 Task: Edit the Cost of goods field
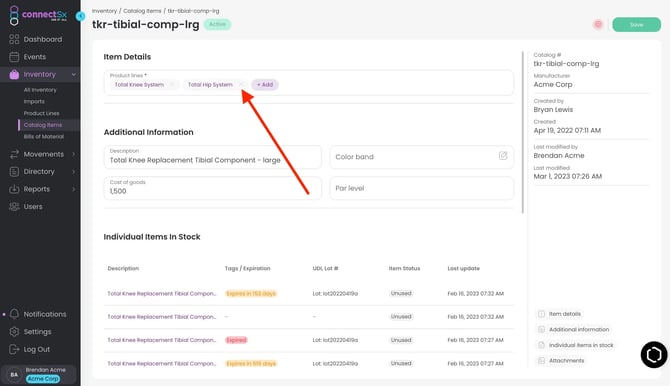coord(212,188)
